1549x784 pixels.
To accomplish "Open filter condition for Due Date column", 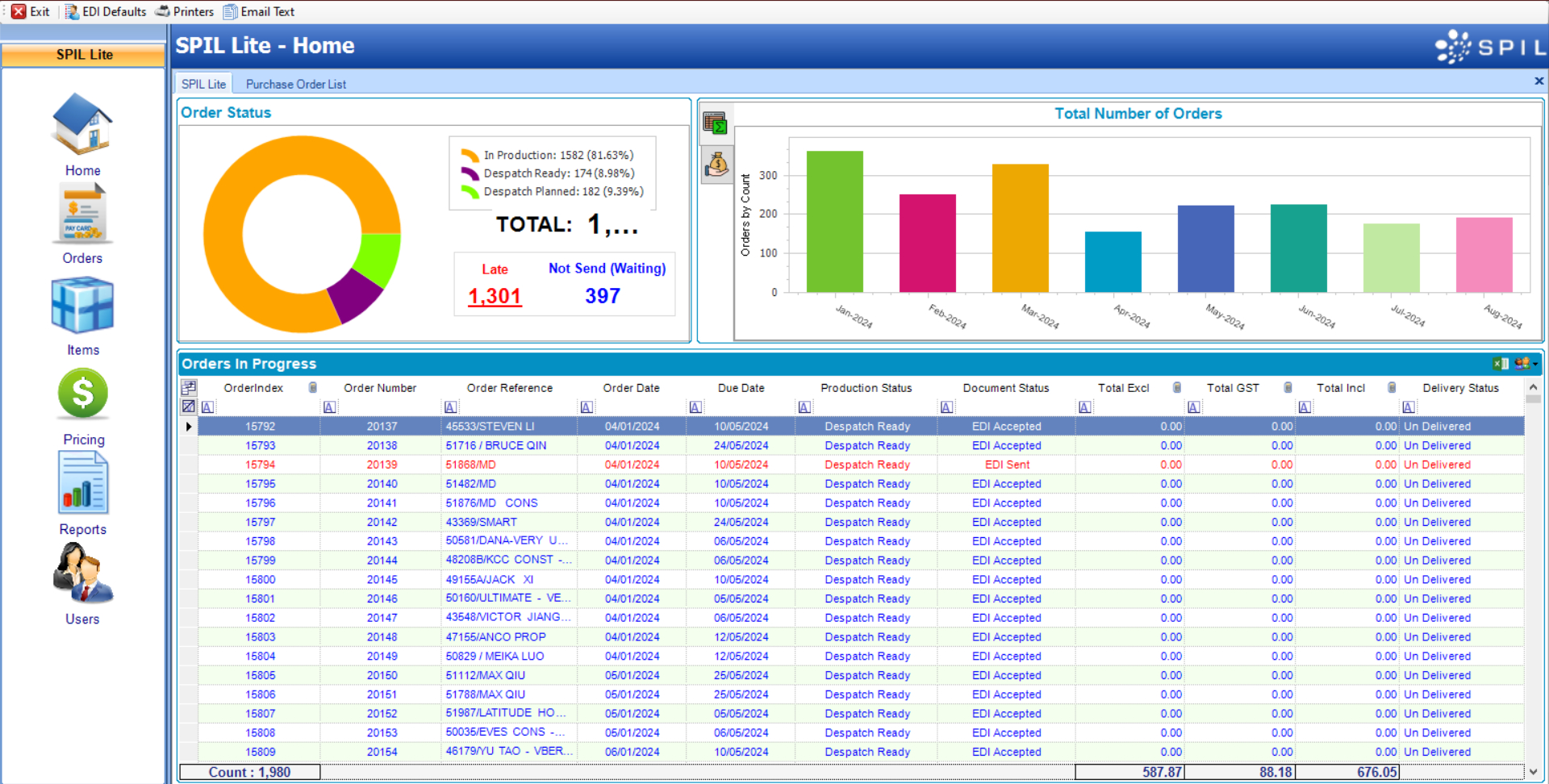I will pos(695,407).
